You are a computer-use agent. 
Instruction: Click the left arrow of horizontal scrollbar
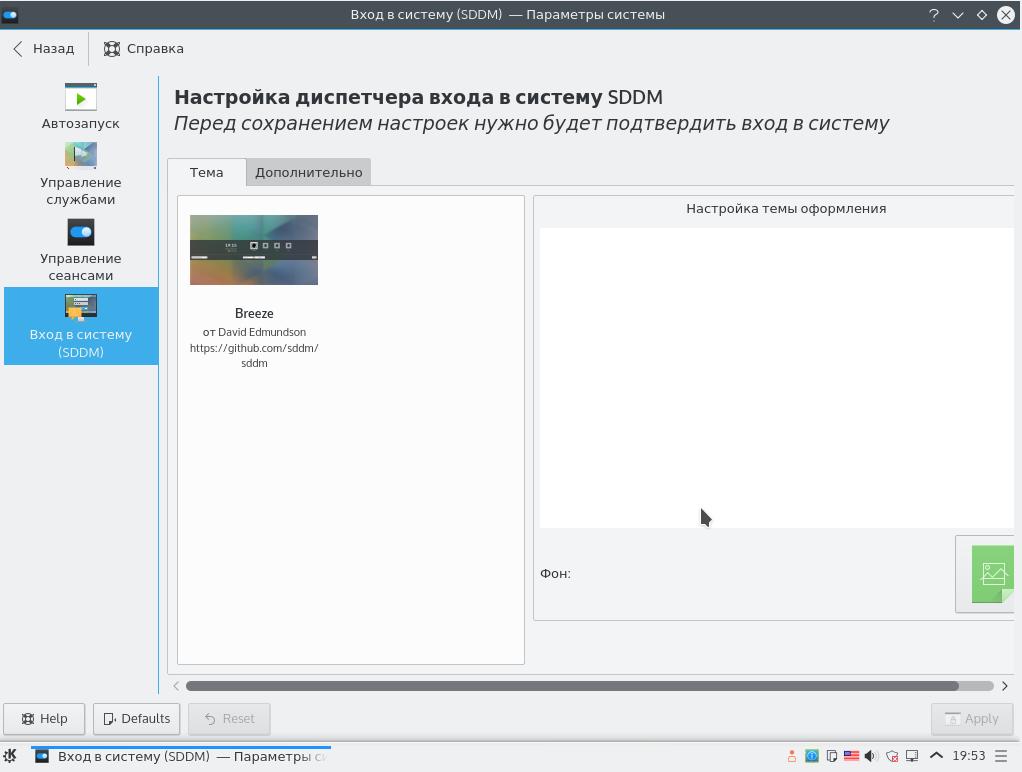coord(176,686)
